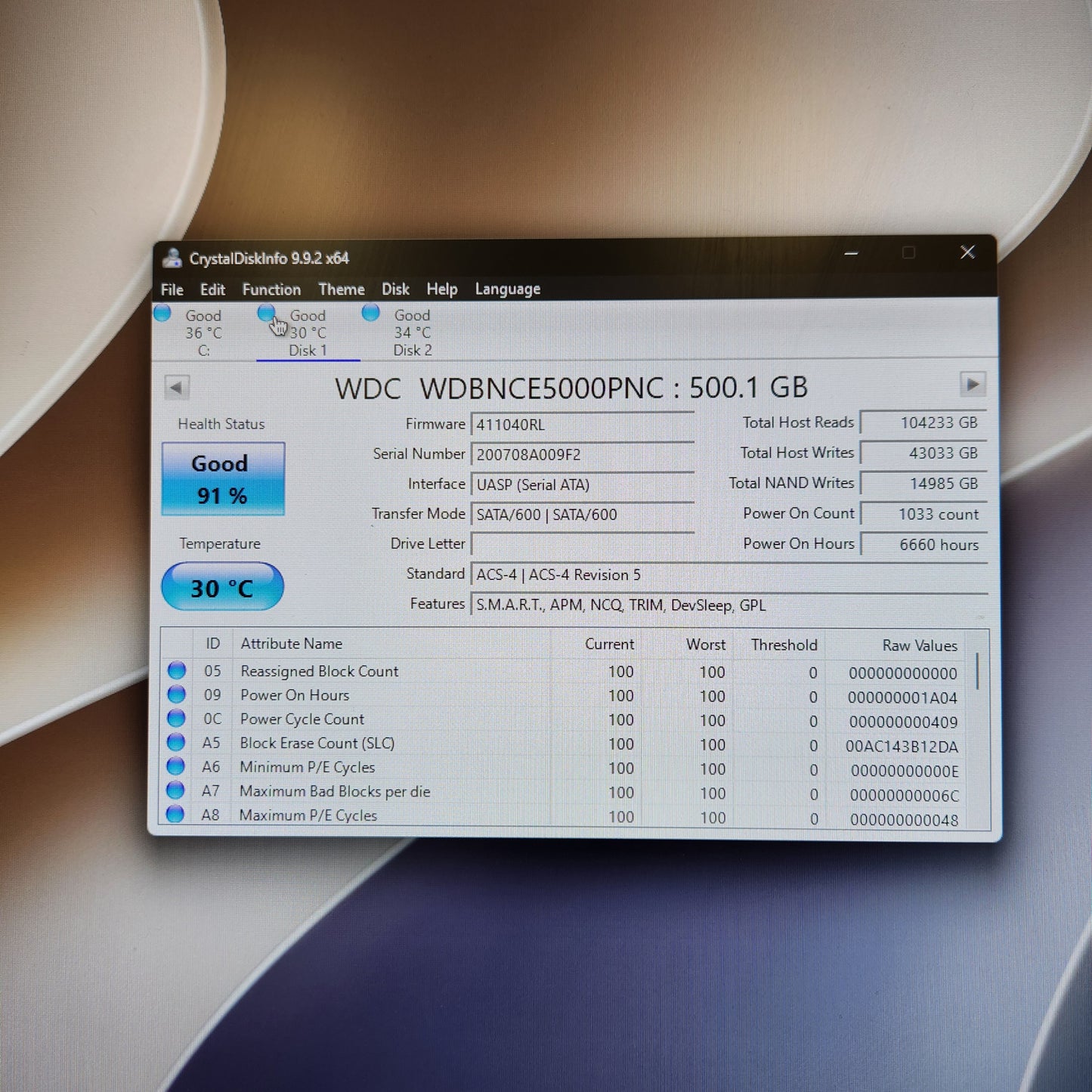Open the Language menu

coord(508,289)
